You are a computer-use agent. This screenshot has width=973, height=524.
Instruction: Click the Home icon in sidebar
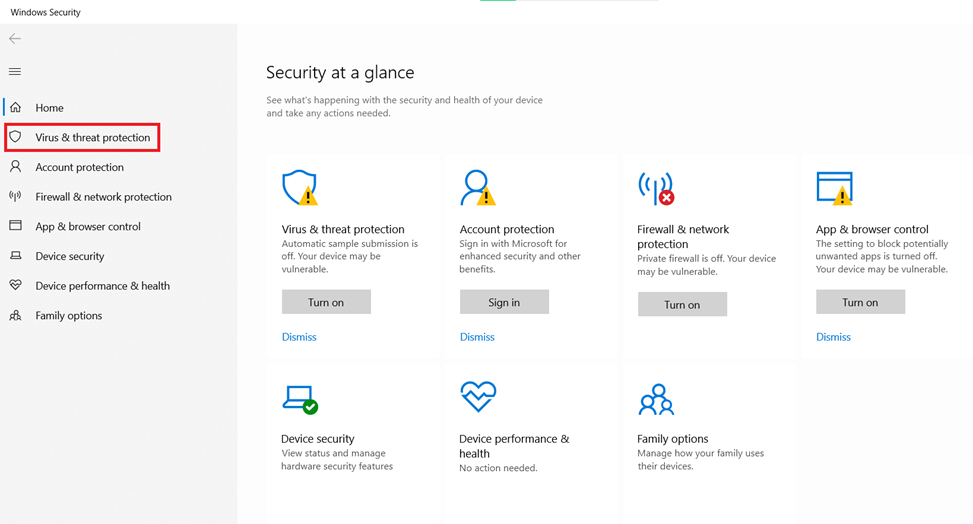tap(15, 107)
